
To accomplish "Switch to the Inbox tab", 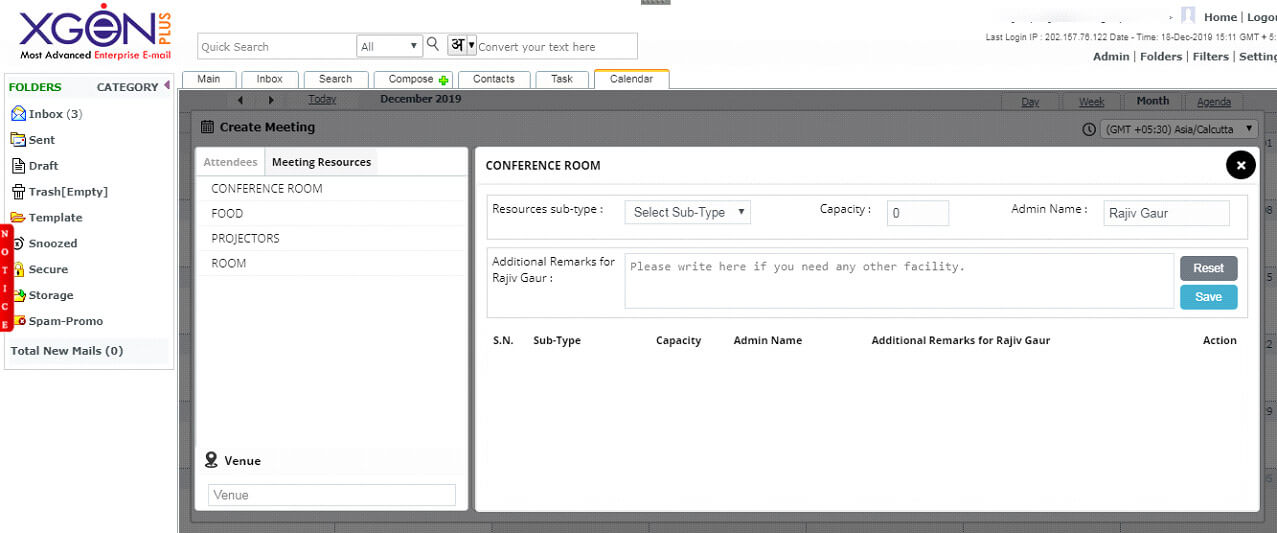I will tap(270, 79).
